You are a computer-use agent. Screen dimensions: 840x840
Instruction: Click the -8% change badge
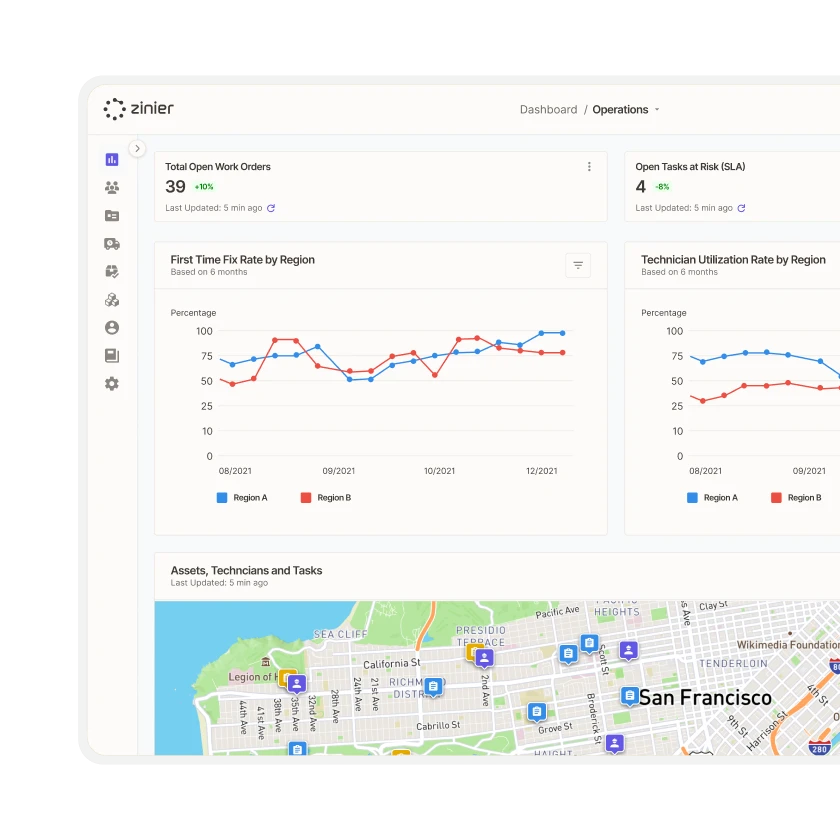[x=663, y=186]
